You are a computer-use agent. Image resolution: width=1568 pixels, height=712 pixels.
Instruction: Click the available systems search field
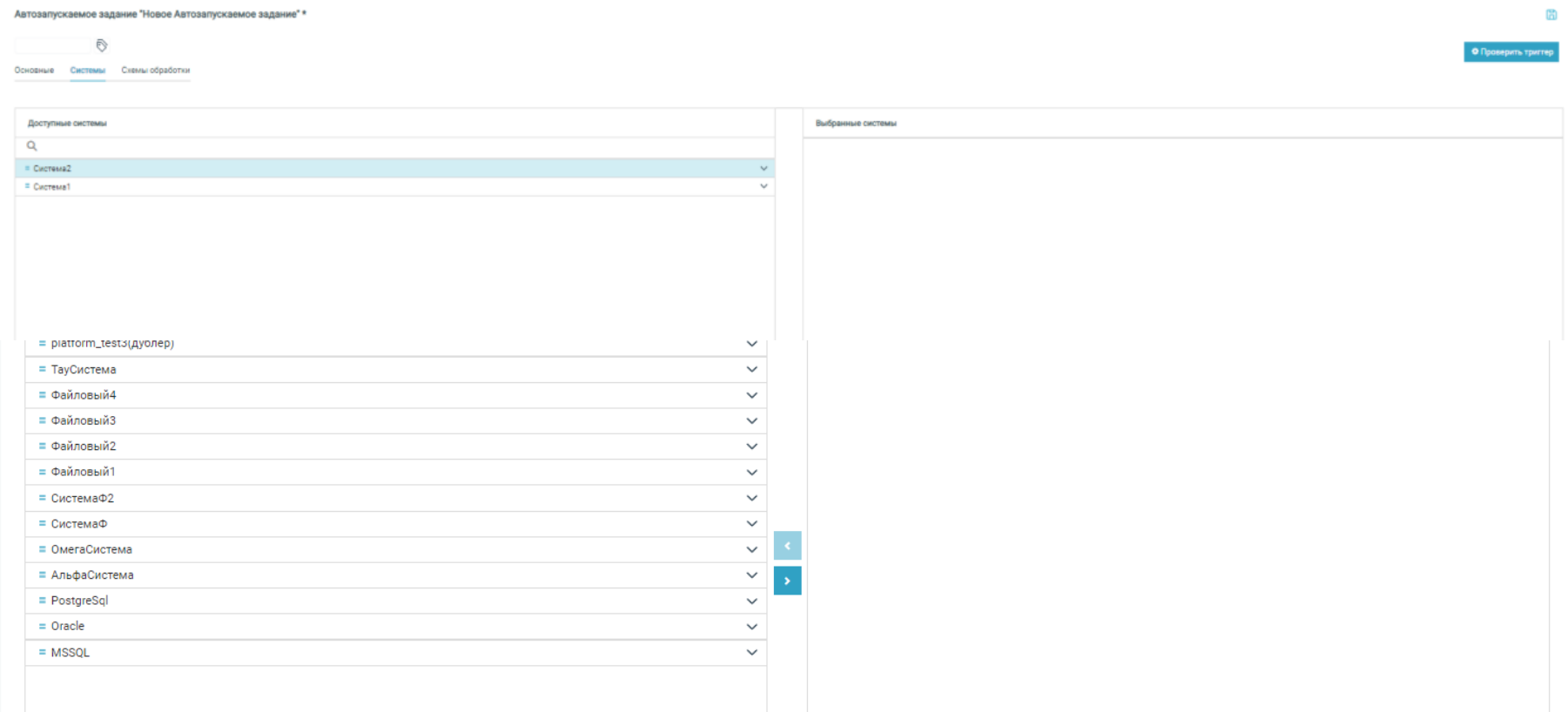(400, 146)
